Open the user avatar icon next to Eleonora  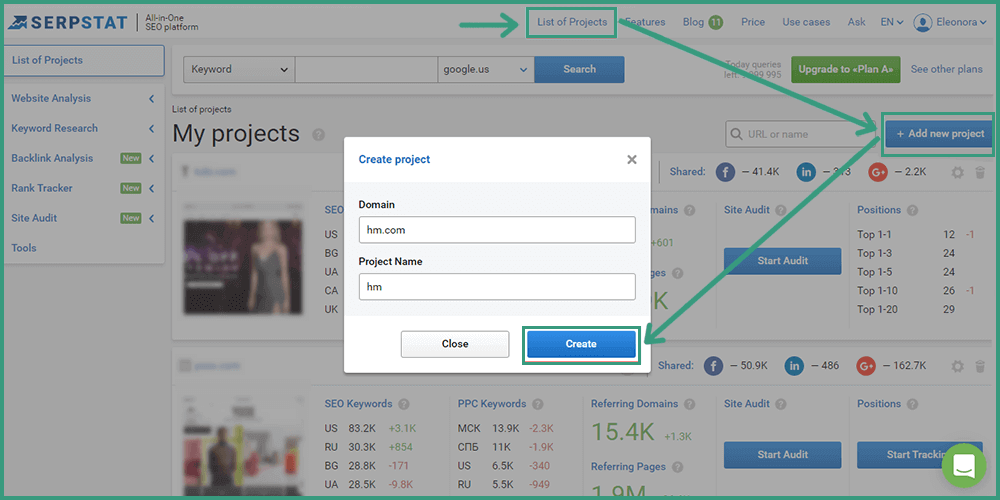tap(922, 22)
